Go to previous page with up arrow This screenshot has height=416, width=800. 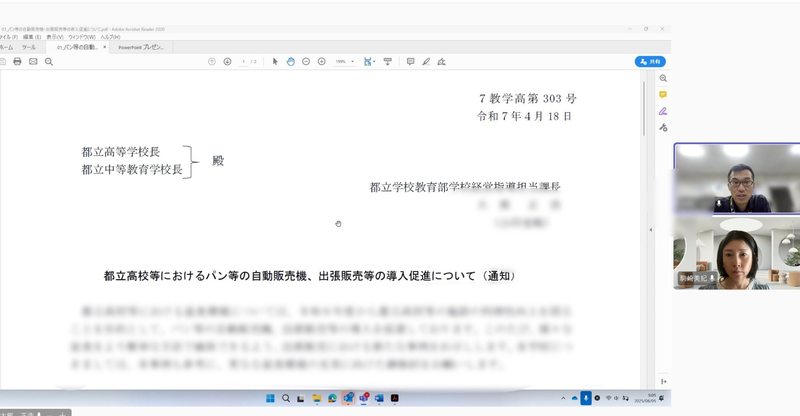[211, 61]
